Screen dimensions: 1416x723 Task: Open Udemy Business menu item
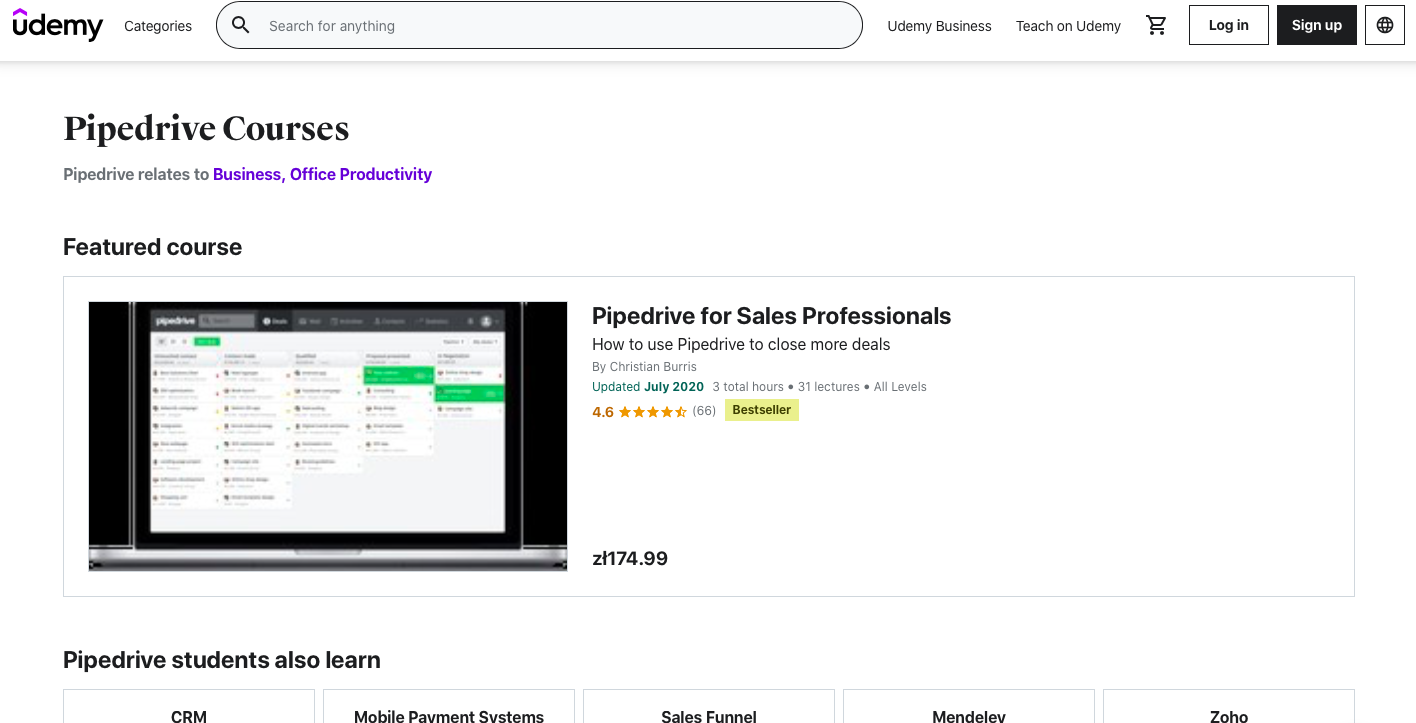[x=939, y=26]
